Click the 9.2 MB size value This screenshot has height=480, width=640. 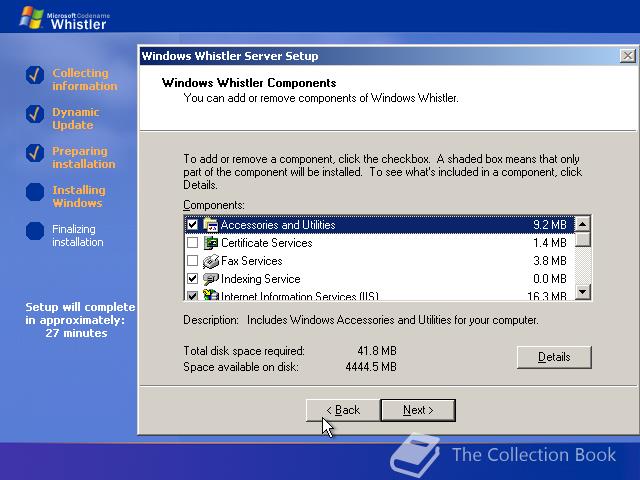[550, 225]
